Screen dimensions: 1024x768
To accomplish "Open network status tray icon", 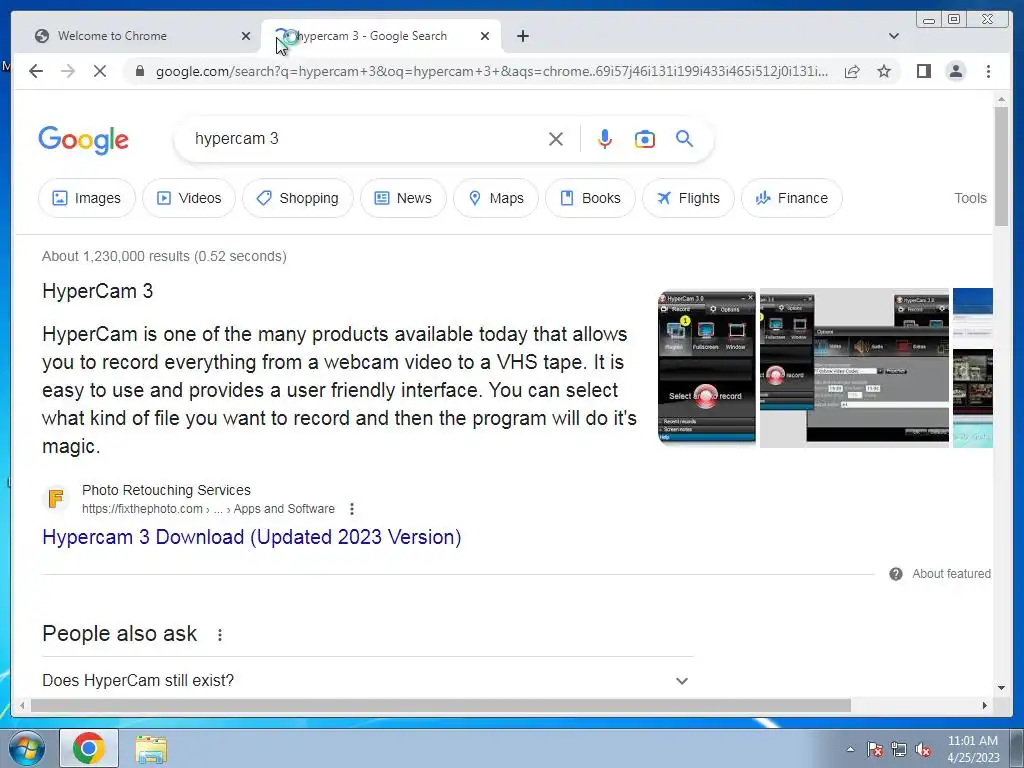I will click(x=899, y=749).
